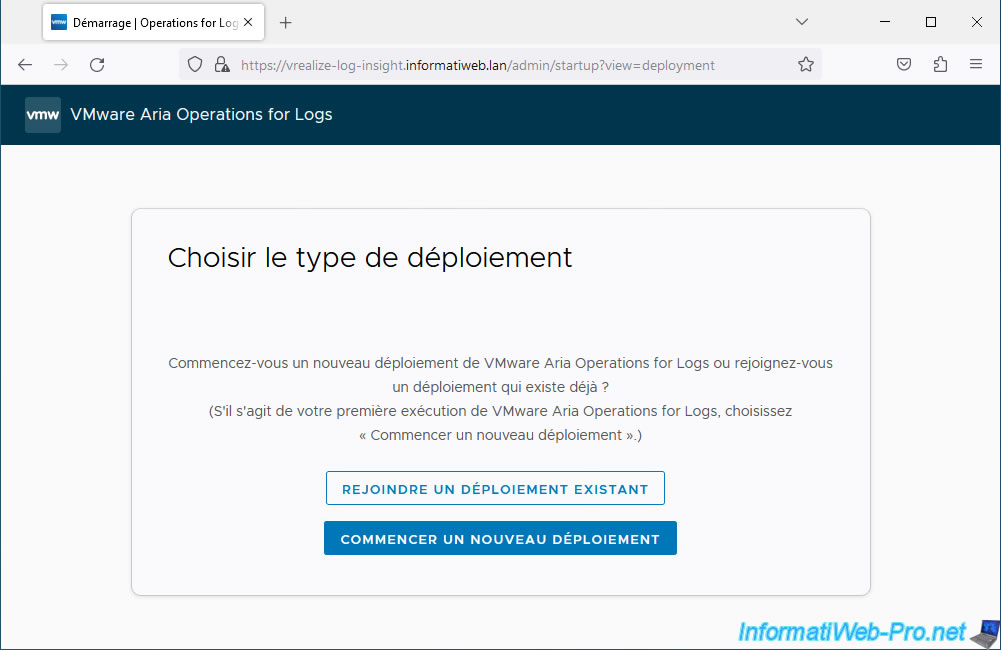
Task: Click the browser back arrow
Action: click(x=25, y=64)
